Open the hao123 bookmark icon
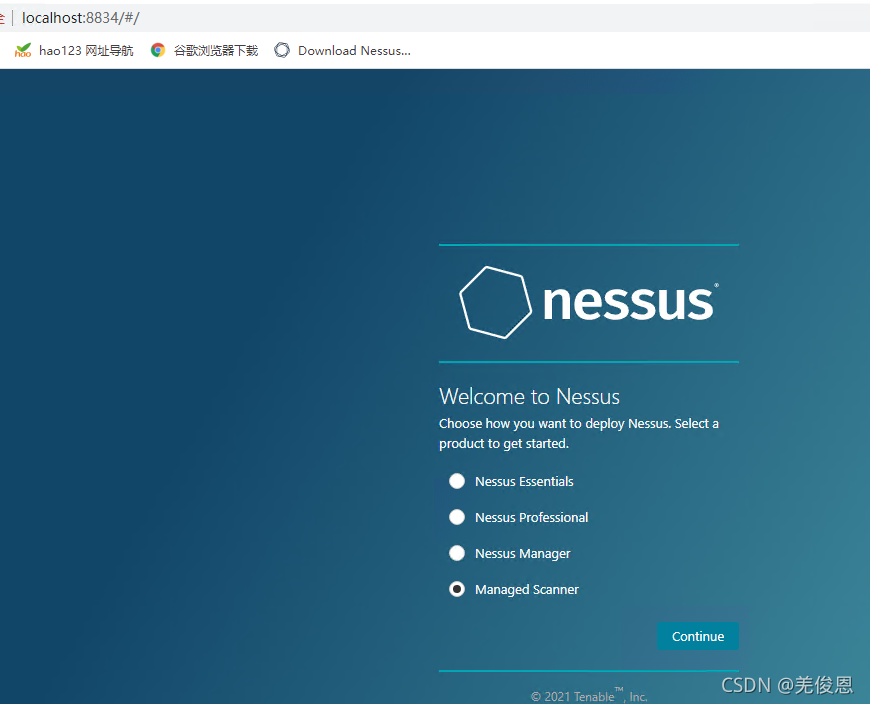 (23, 50)
